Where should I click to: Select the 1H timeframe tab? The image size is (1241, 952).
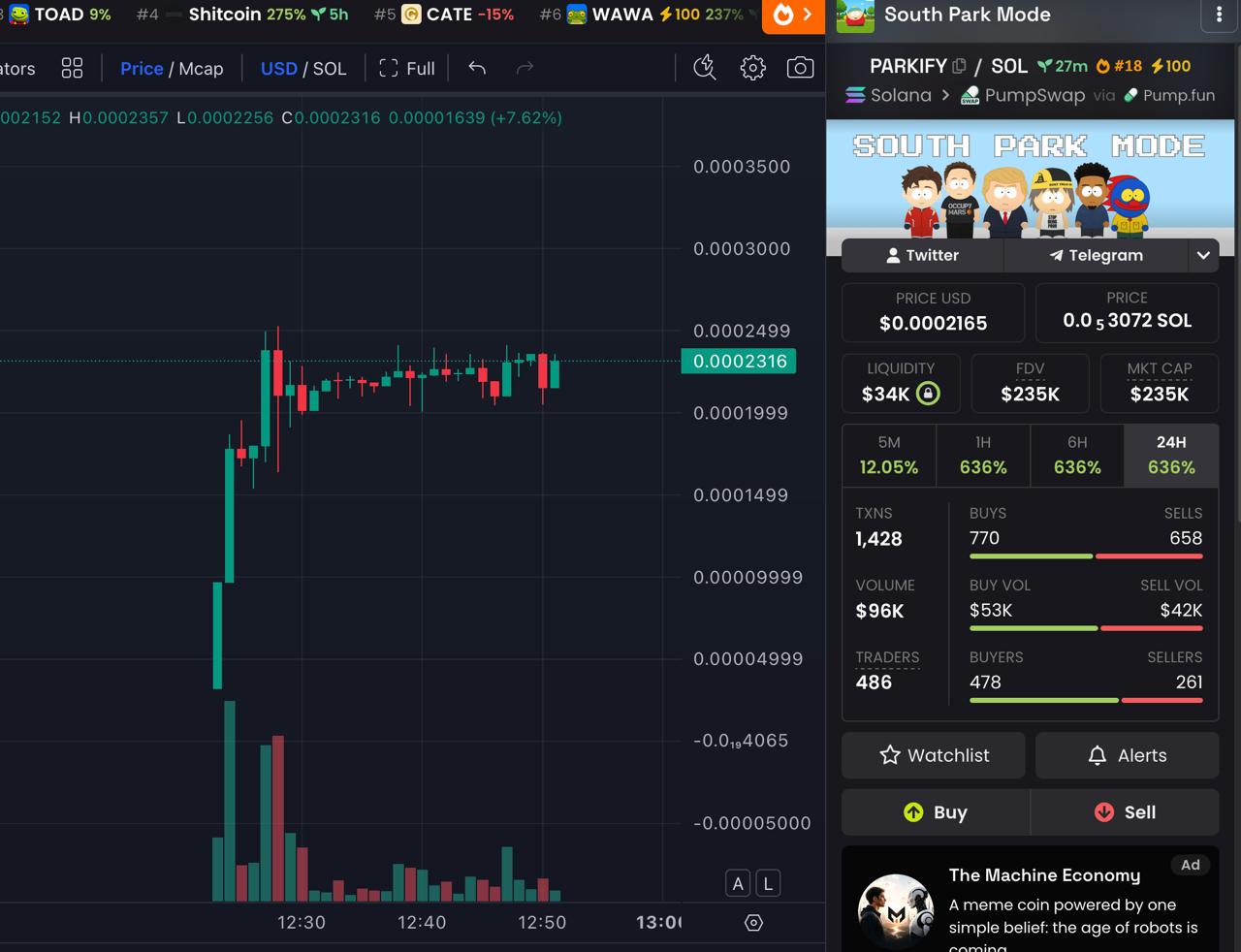point(983,456)
